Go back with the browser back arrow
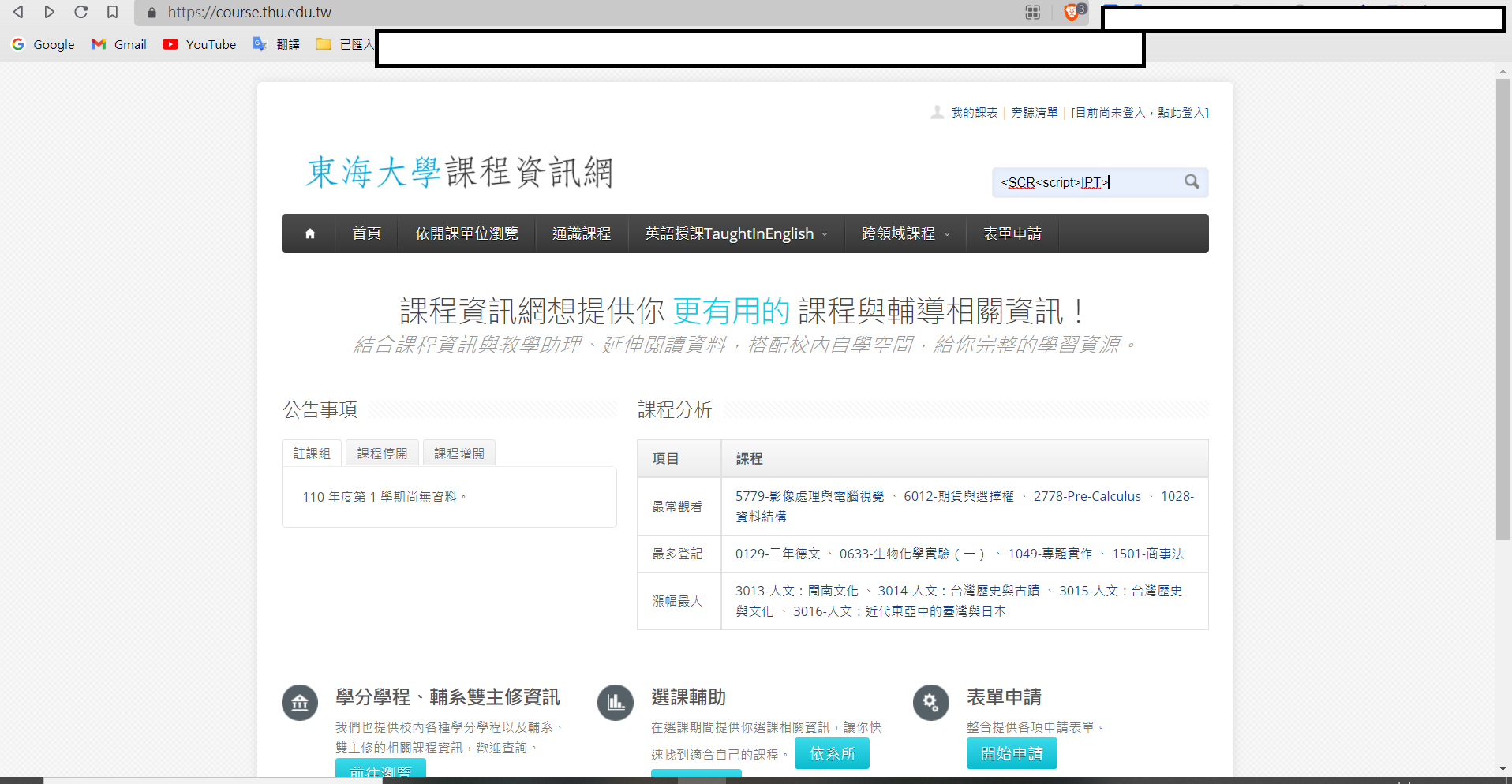This screenshot has width=1512, height=784. 18,12
